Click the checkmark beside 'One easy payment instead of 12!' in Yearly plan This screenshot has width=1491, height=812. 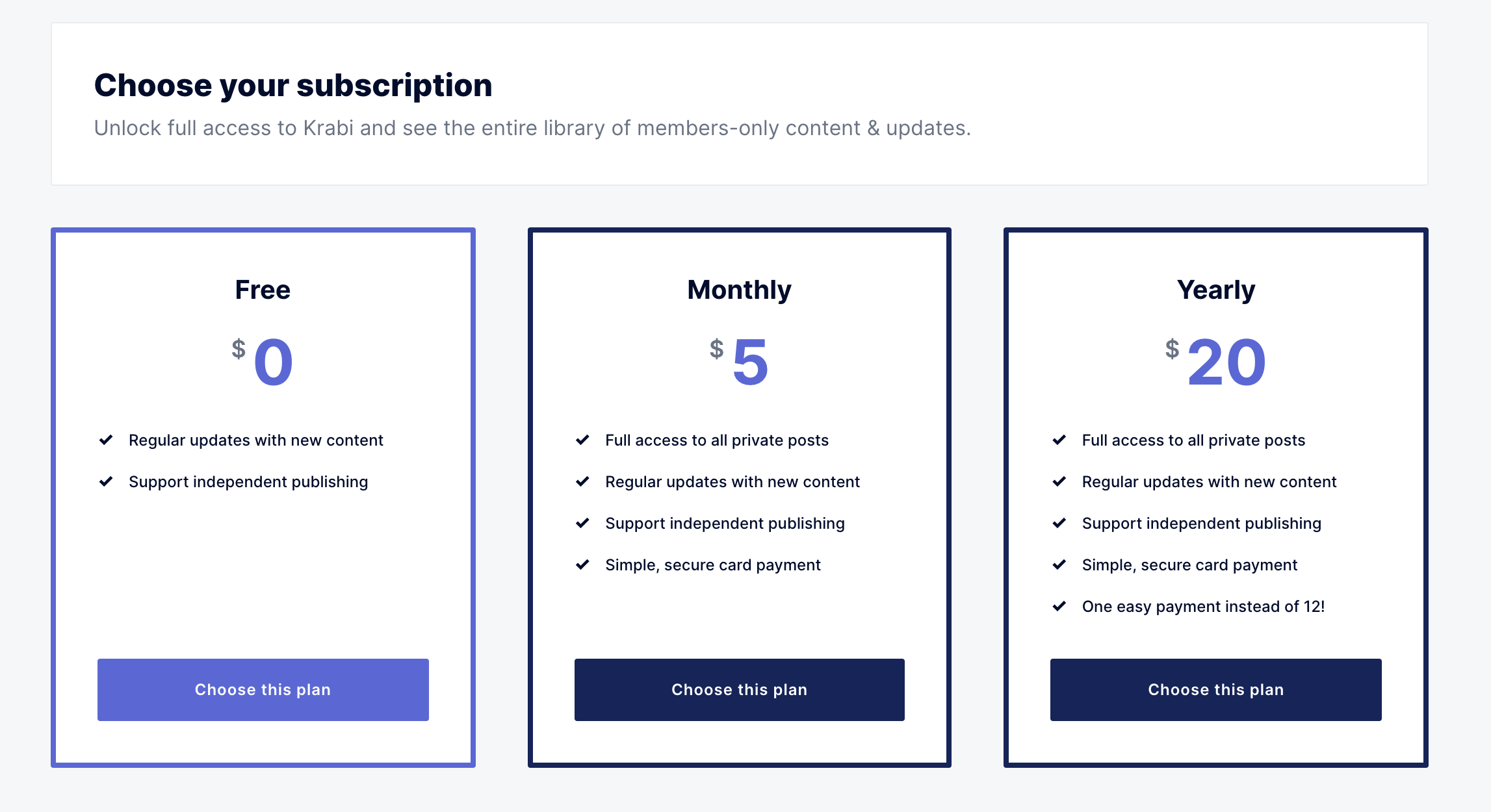click(1059, 607)
